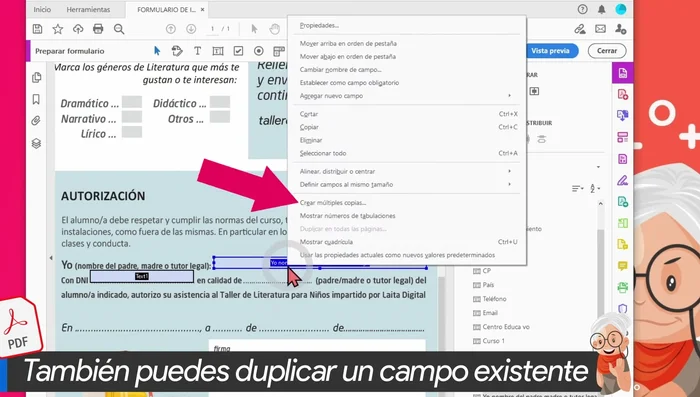Click the magnifying glass search icon

pyautogui.click(x=119, y=29)
